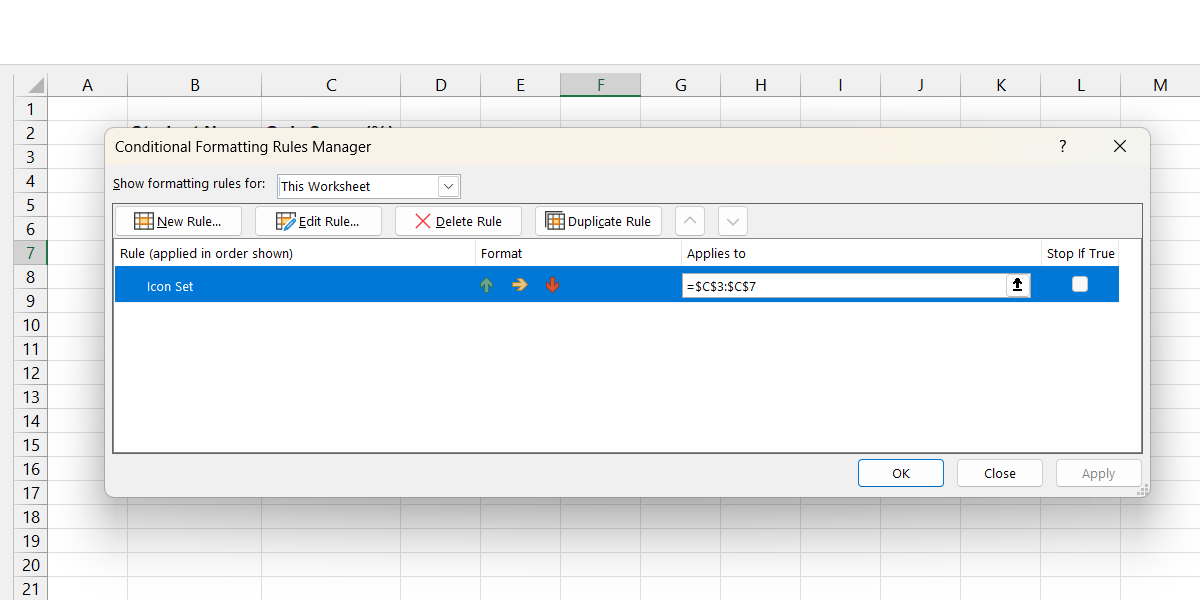Click the Apply button
Image resolution: width=1200 pixels, height=600 pixels.
(x=1098, y=472)
